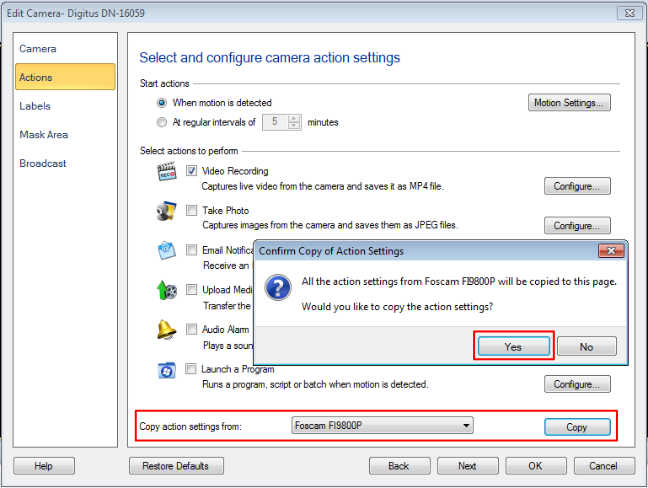The image size is (648, 488).
Task: Uncheck the Video Recording checkbox
Action: point(192,171)
